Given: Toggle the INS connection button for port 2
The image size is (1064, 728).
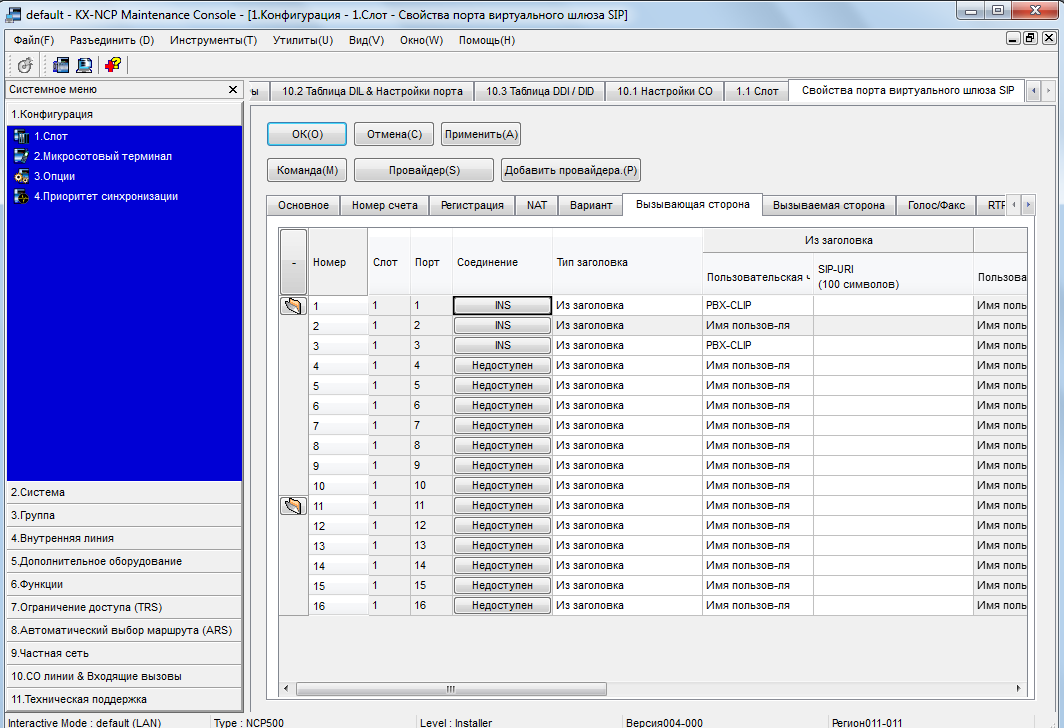Looking at the screenshot, I should (x=502, y=326).
